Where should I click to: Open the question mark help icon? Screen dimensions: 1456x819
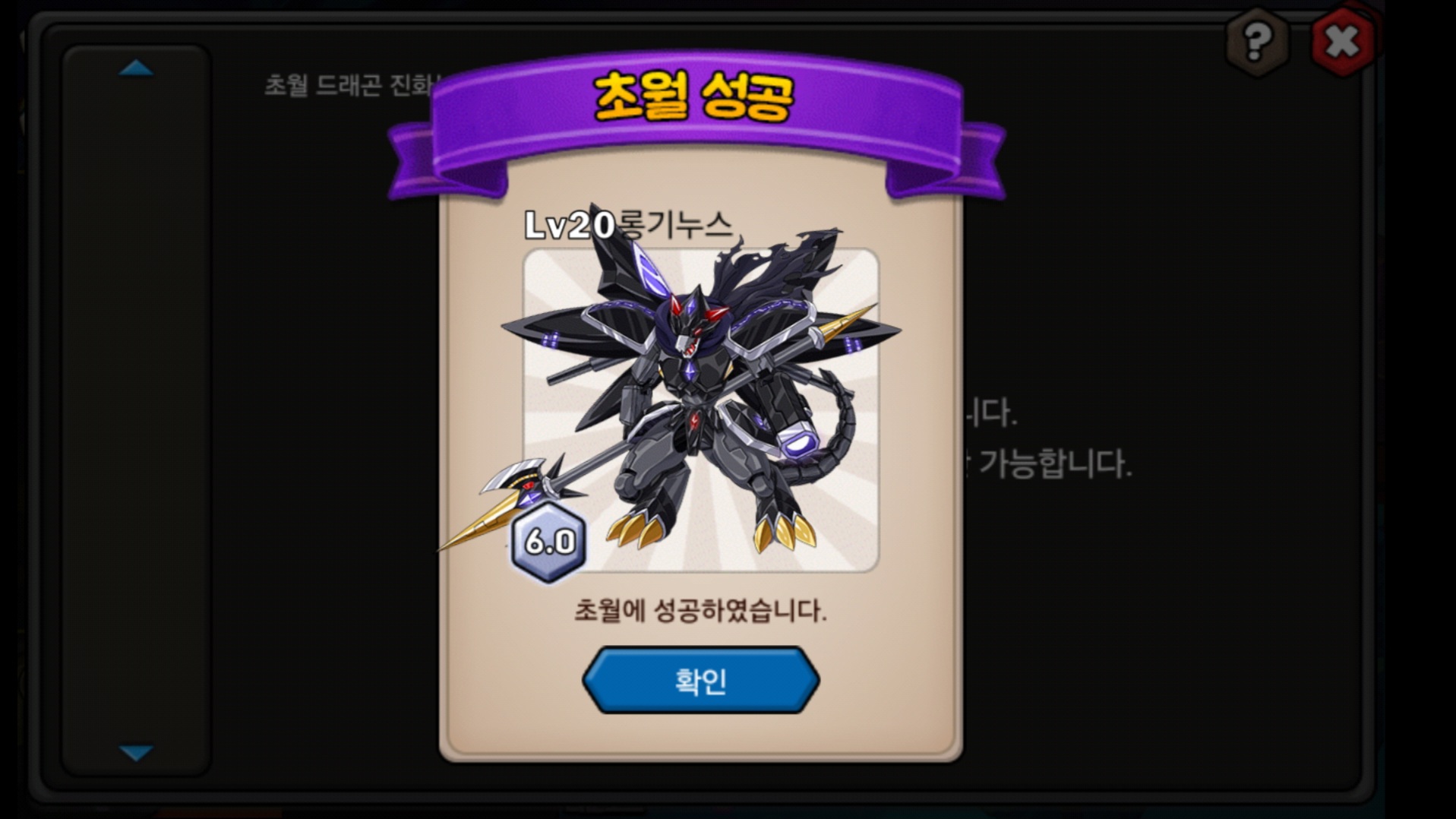[x=1257, y=41]
